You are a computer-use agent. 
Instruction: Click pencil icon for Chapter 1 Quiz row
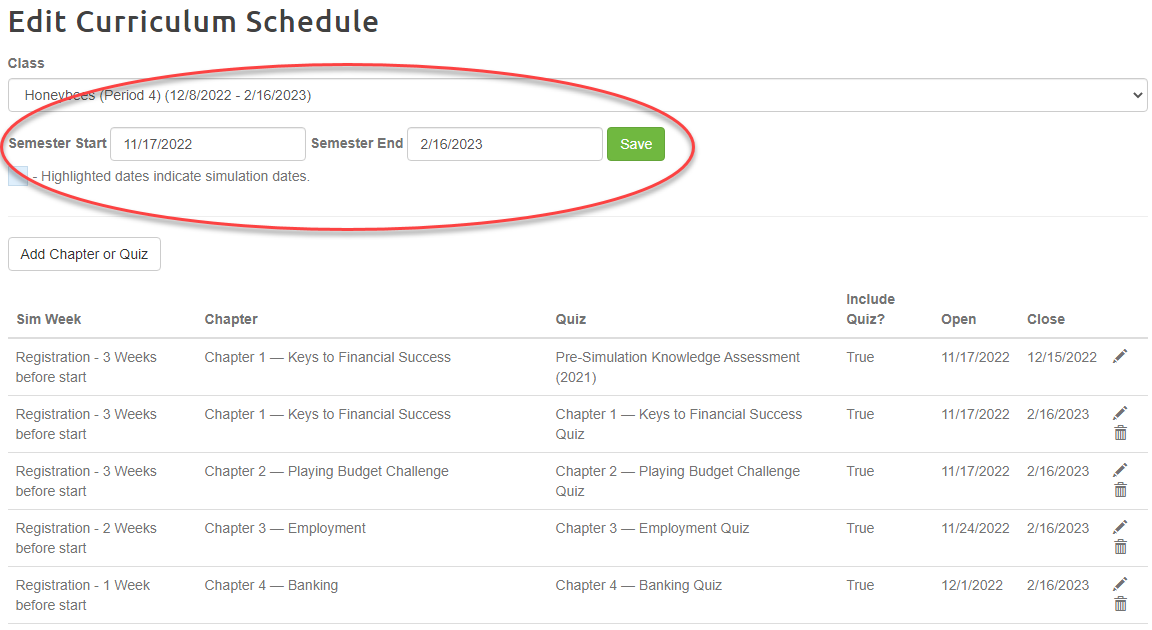coord(1120,413)
